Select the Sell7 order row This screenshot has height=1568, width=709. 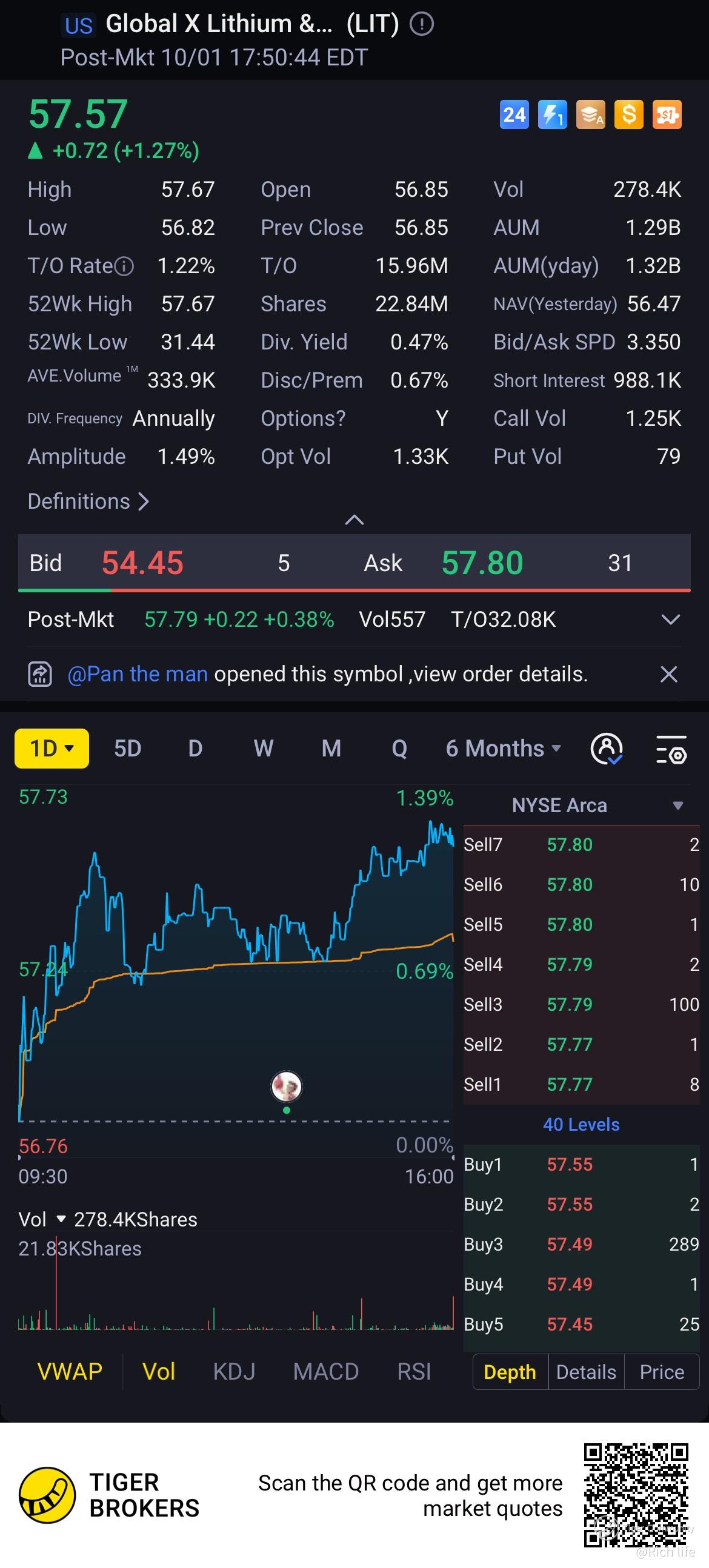click(x=581, y=845)
